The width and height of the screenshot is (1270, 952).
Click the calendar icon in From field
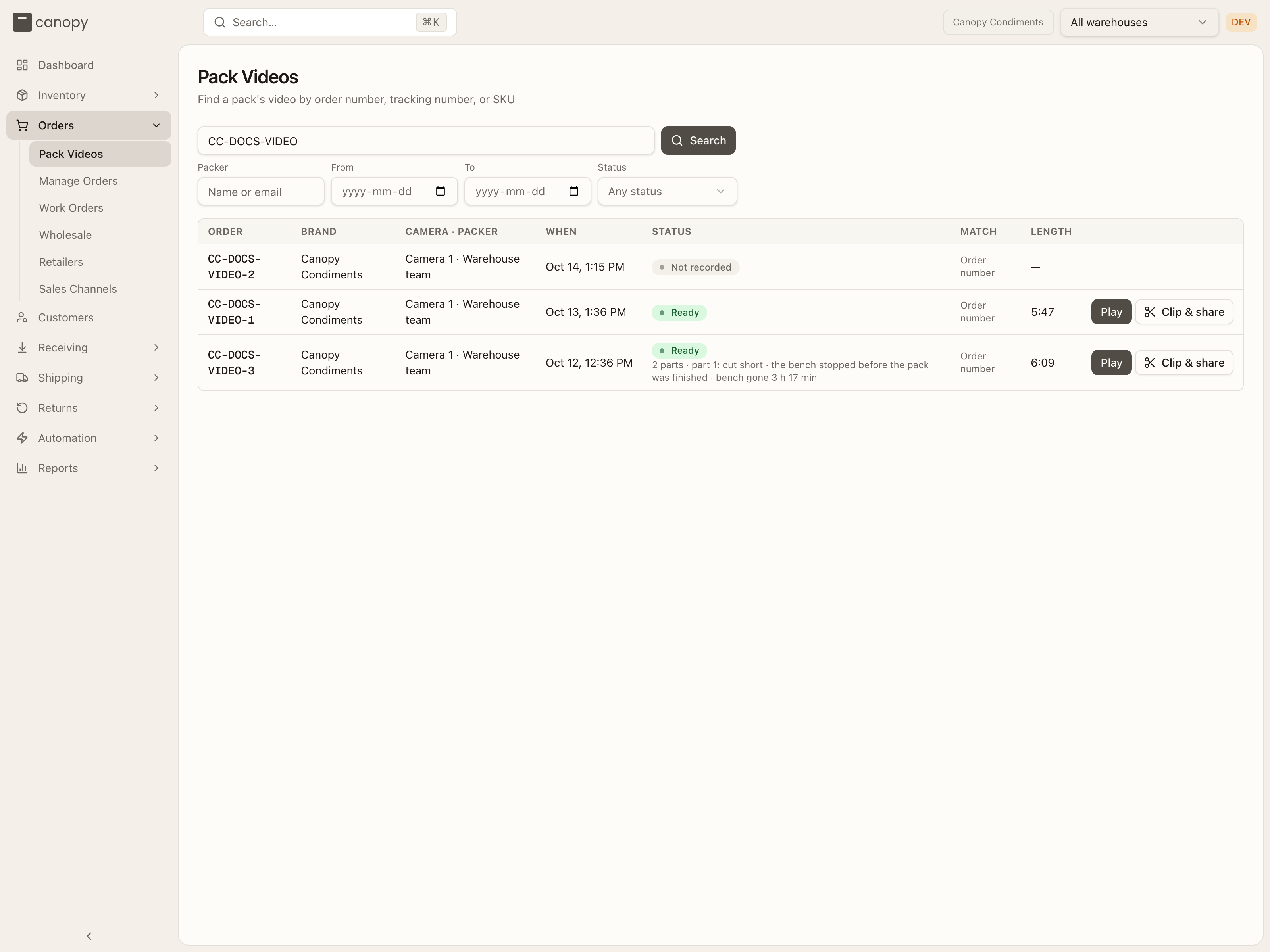pyautogui.click(x=441, y=191)
